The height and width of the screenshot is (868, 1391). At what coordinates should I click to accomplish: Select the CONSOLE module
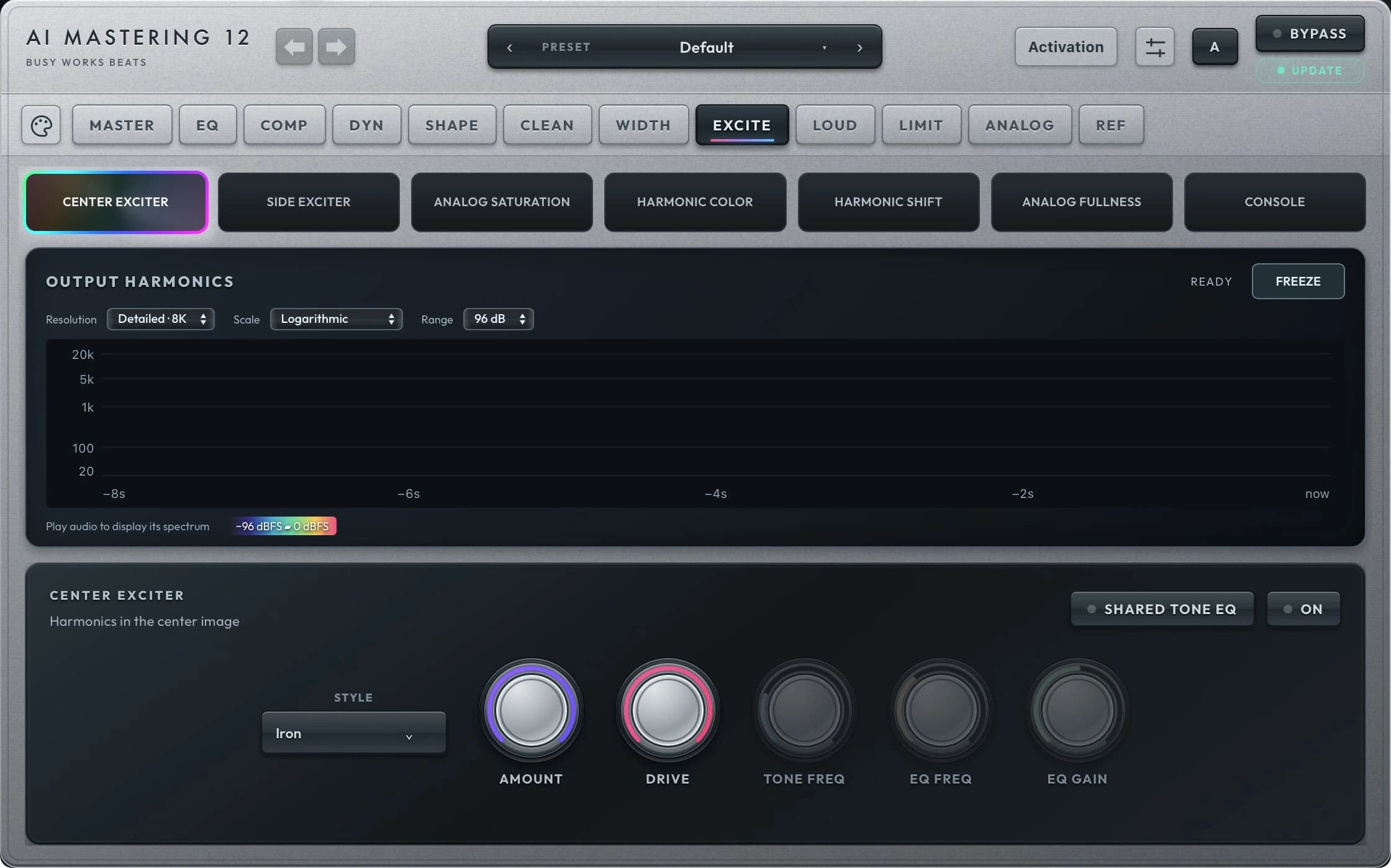tap(1275, 202)
